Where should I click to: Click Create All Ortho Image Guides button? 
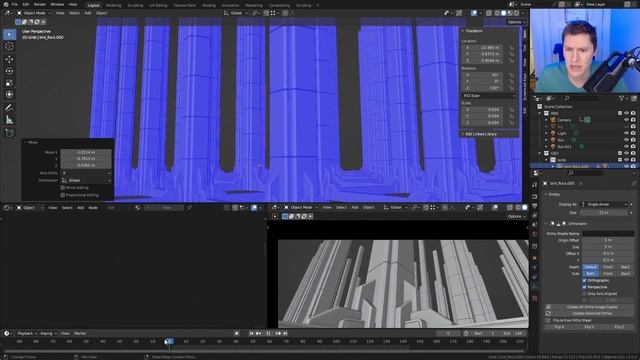click(x=591, y=307)
